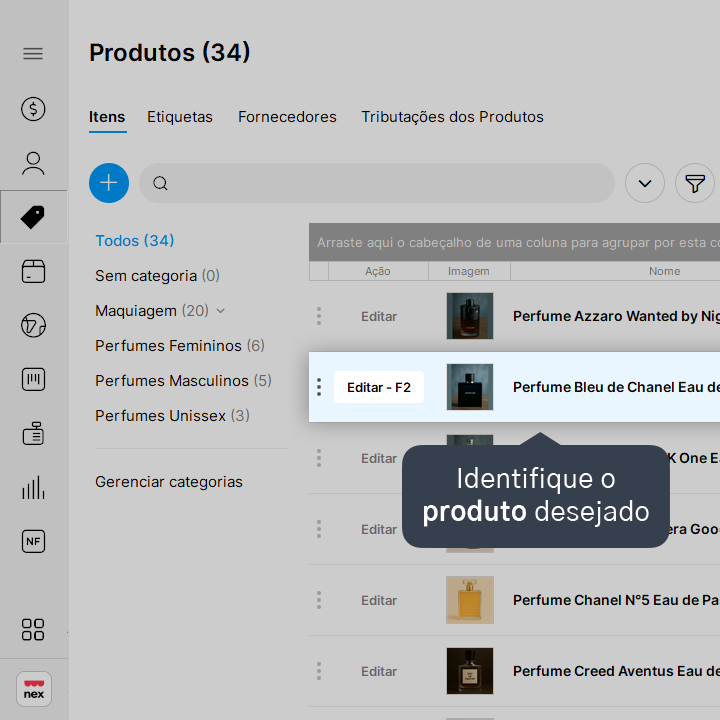Screen dimensions: 720x720
Task: Open the customers person icon in the sidebar
Action: [x=33, y=163]
